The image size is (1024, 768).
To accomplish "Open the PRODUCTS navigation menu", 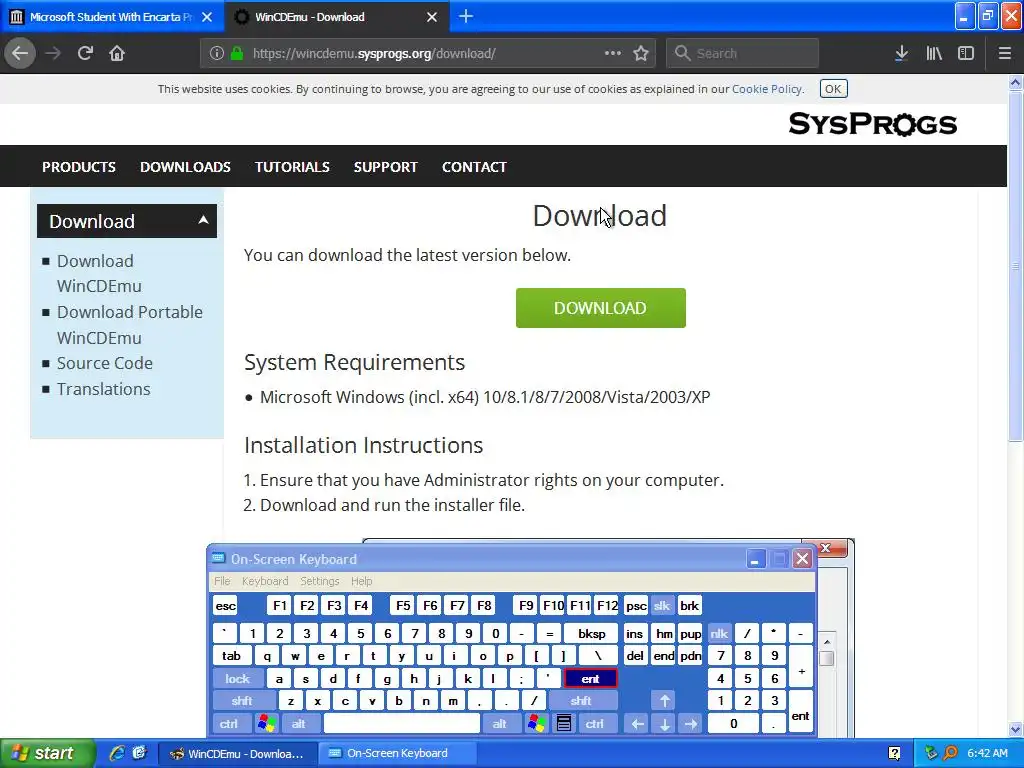I will point(79,167).
